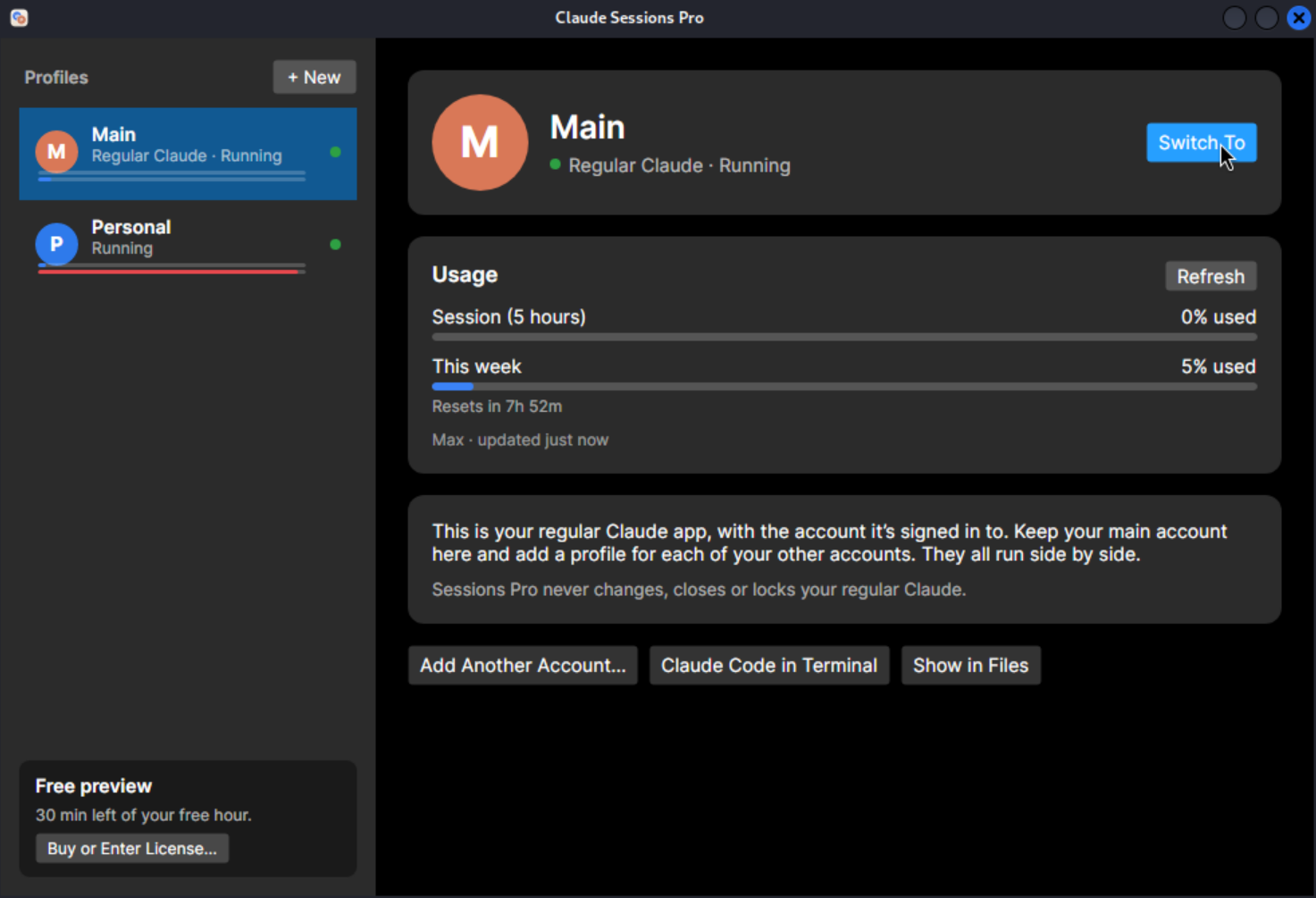Click the Session (5 hours) usage bar
The width and height of the screenshot is (1316, 898).
coord(844,337)
